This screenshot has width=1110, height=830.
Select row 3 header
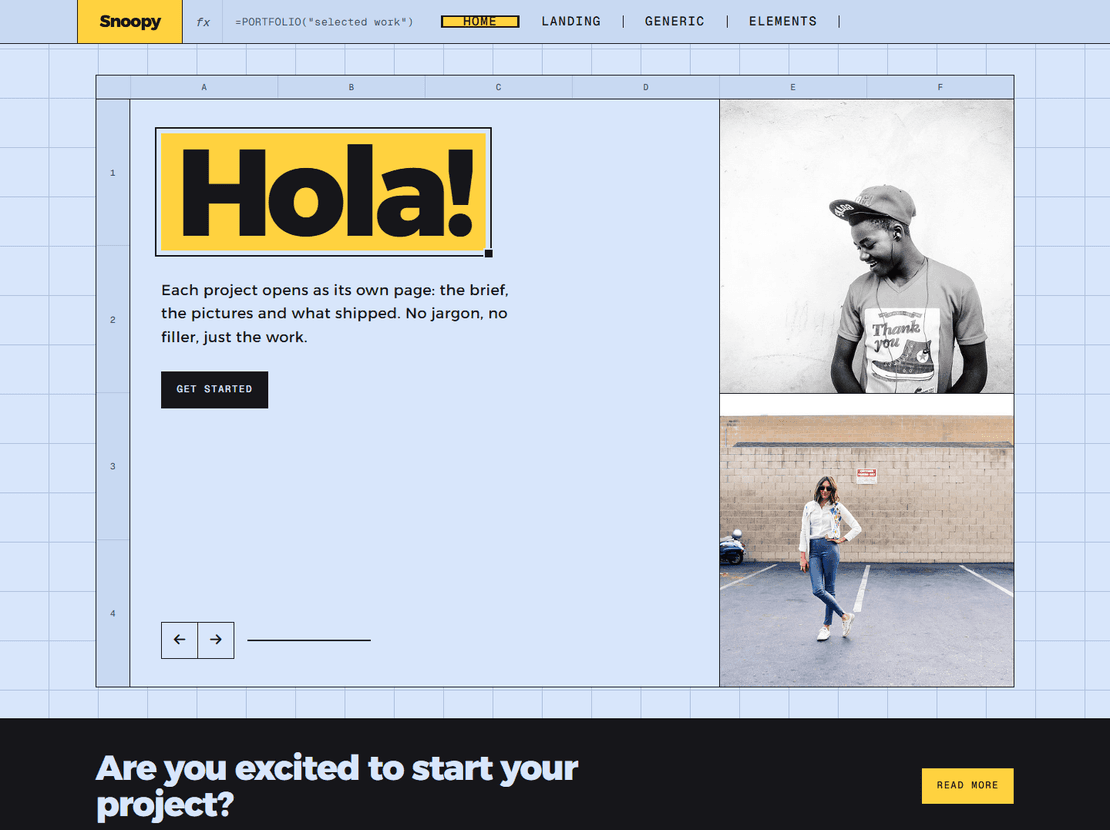113,467
